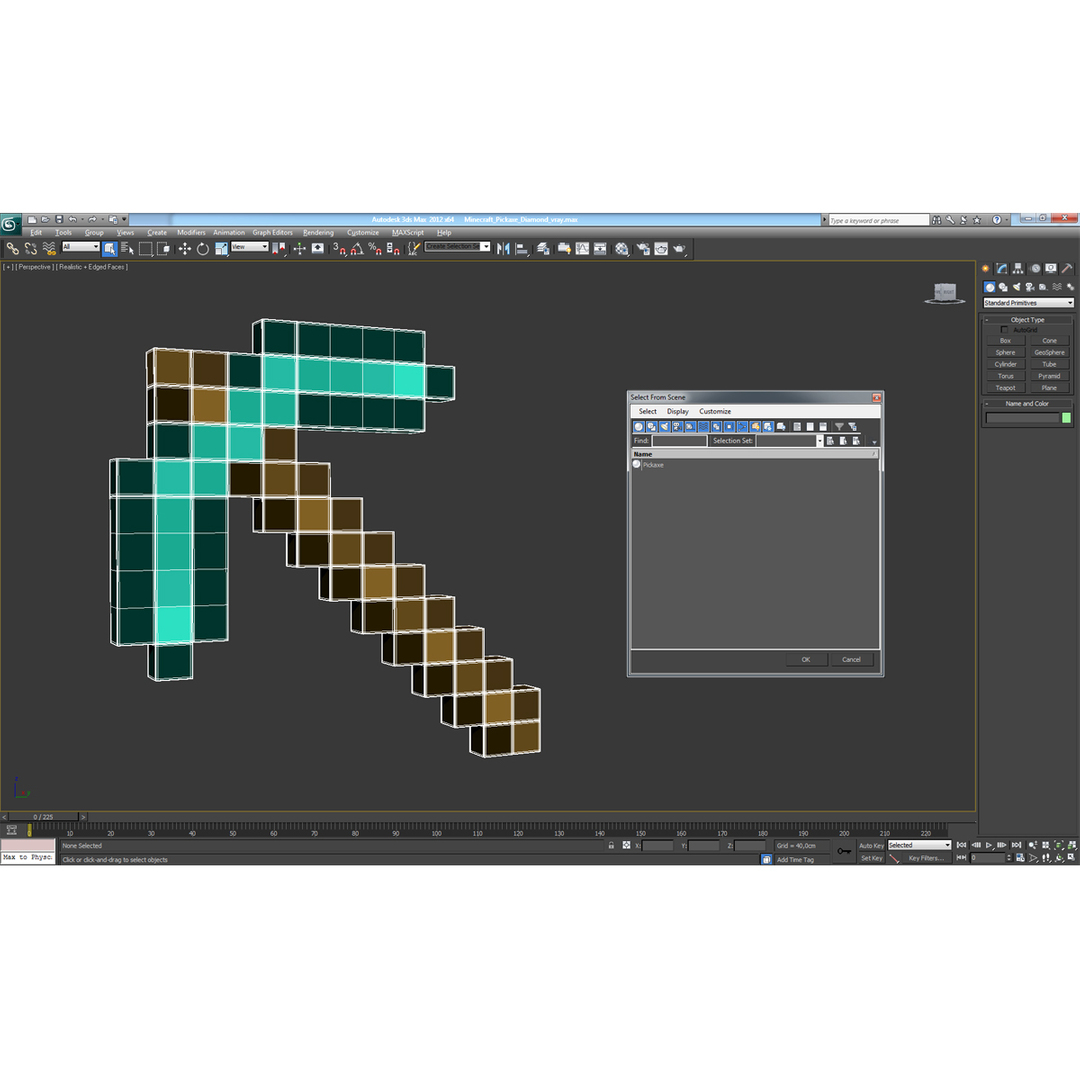The height and width of the screenshot is (1080, 1080).
Task: Open the reference coordinate View dropdown
Action: (x=249, y=247)
